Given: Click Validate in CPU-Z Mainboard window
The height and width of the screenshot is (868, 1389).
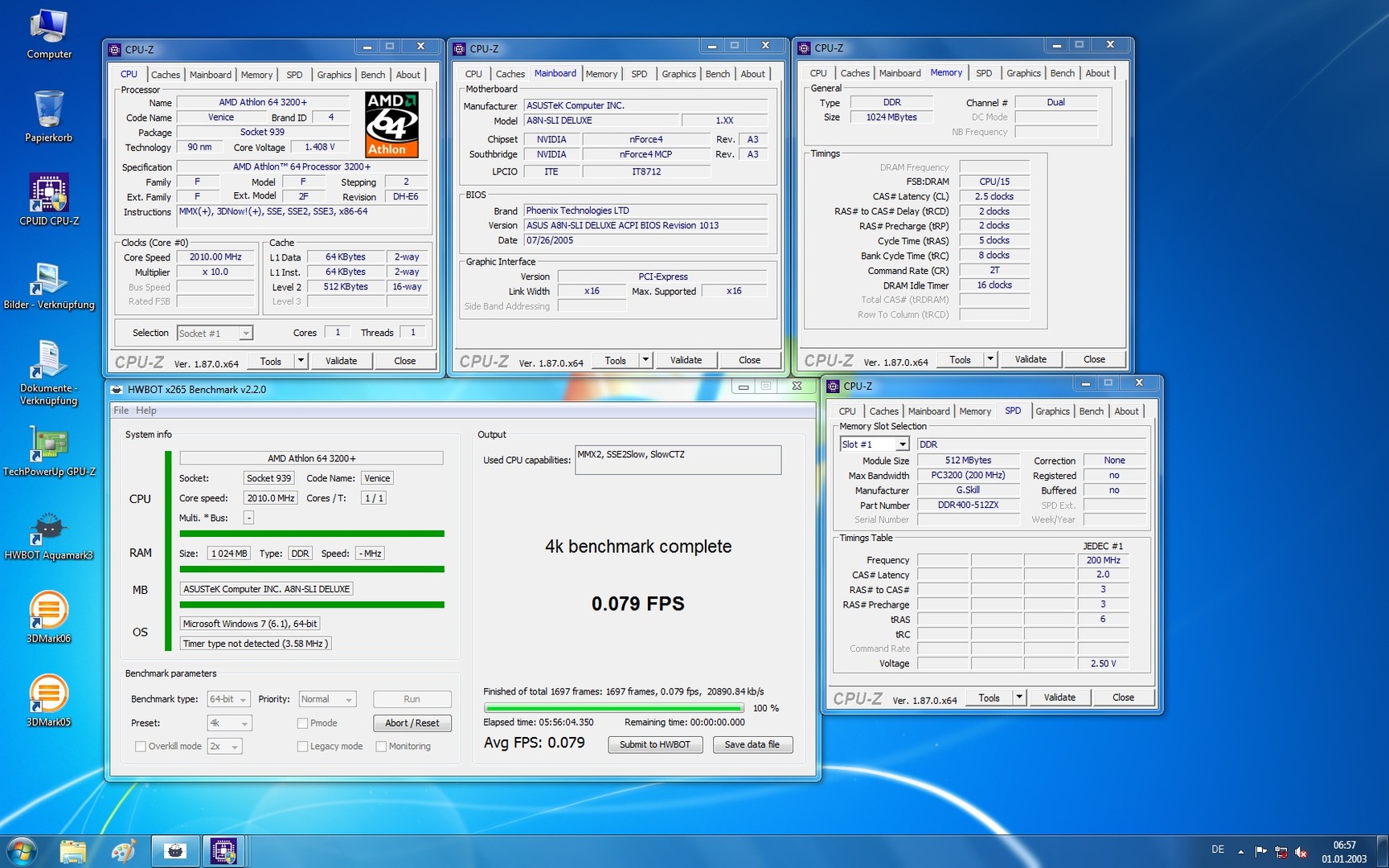Looking at the screenshot, I should (686, 360).
